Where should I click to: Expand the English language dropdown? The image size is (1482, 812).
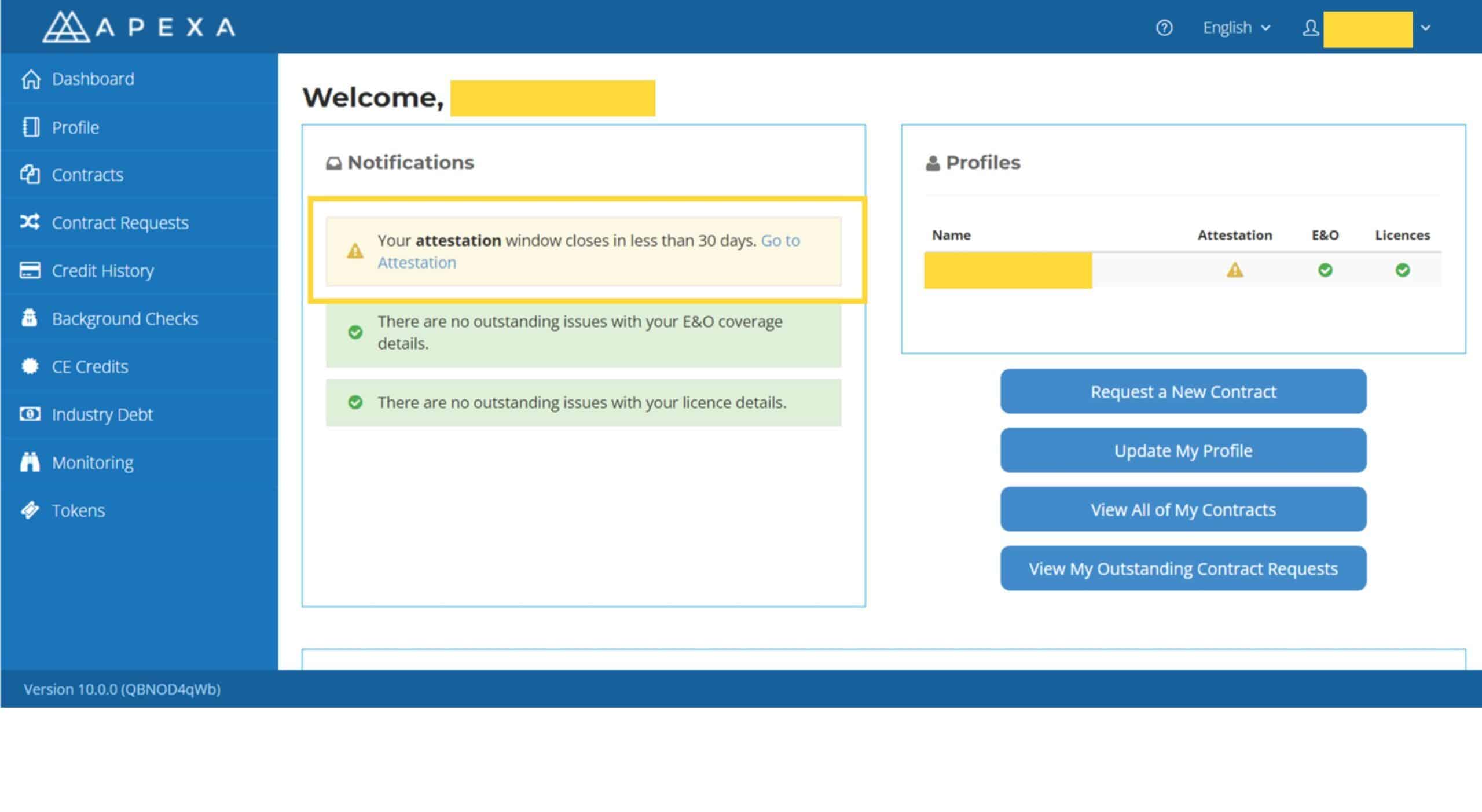tap(1237, 28)
